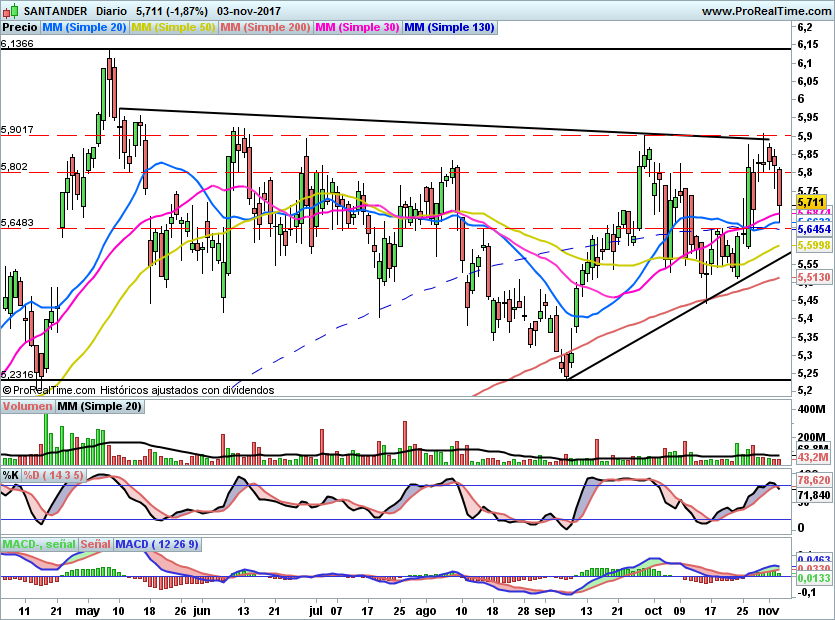The width and height of the screenshot is (835, 620).
Task: Click the 6,2 price axis label
Action: pos(805,27)
